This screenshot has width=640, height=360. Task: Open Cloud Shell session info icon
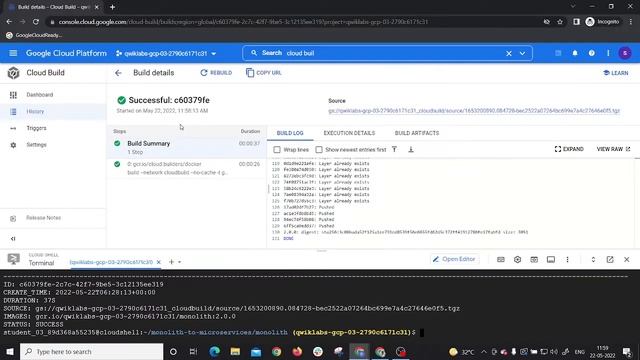(x=551, y=260)
